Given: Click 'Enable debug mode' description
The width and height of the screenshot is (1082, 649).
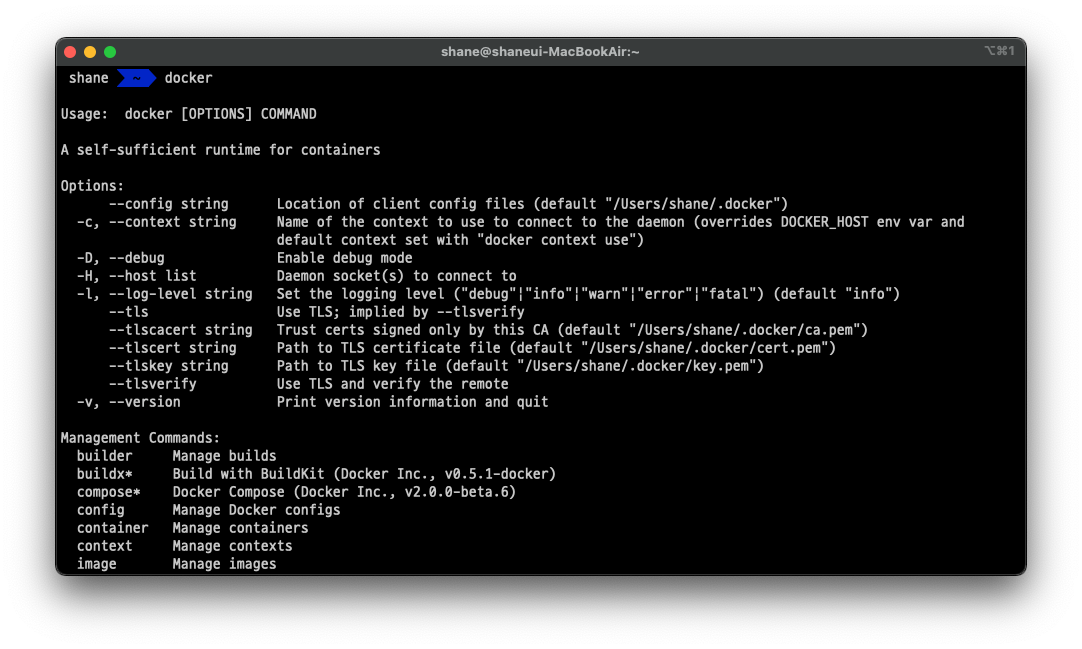Looking at the screenshot, I should [x=344, y=257].
